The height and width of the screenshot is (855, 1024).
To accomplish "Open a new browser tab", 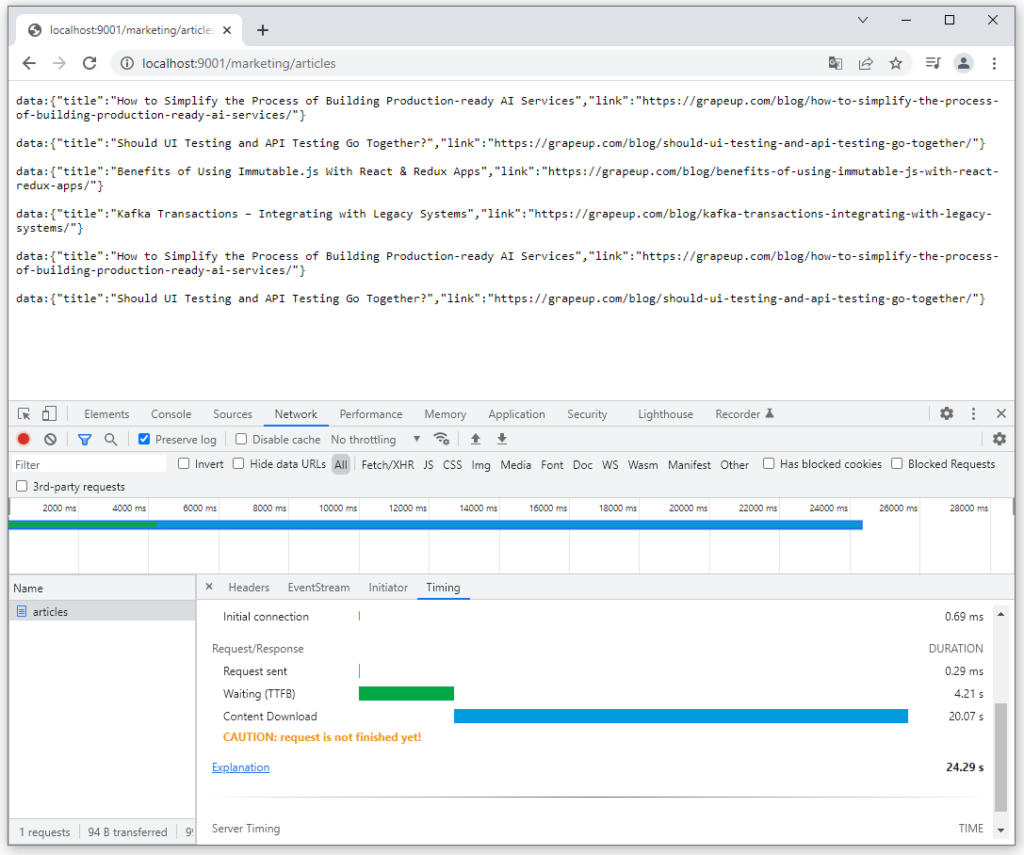I will click(263, 30).
